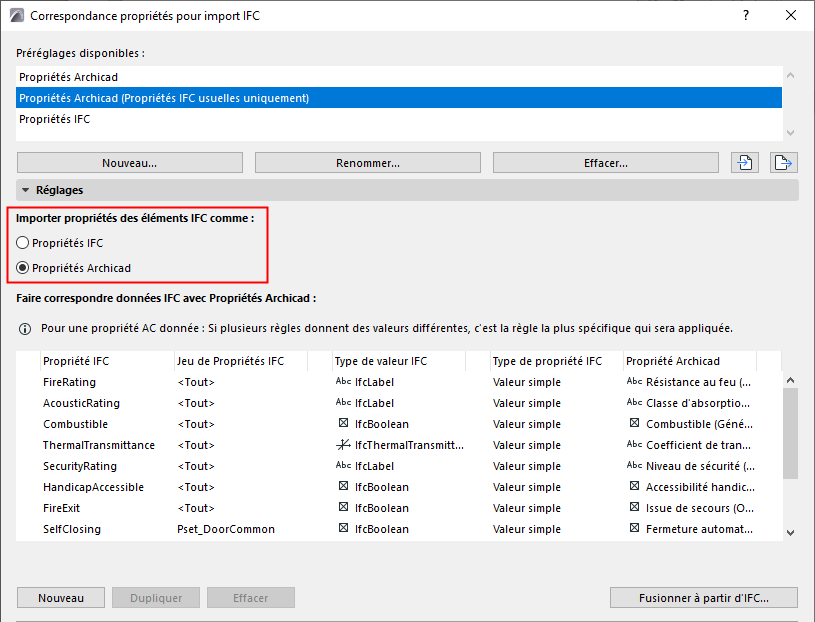Click the info icon beside the rule note
This screenshot has height=622, width=815.
point(25,328)
